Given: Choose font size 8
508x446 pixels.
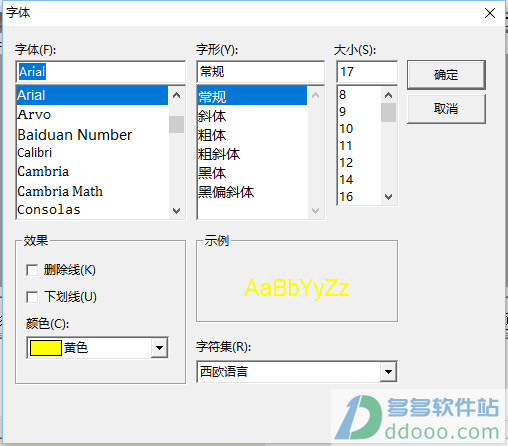Looking at the screenshot, I should (x=359, y=95).
